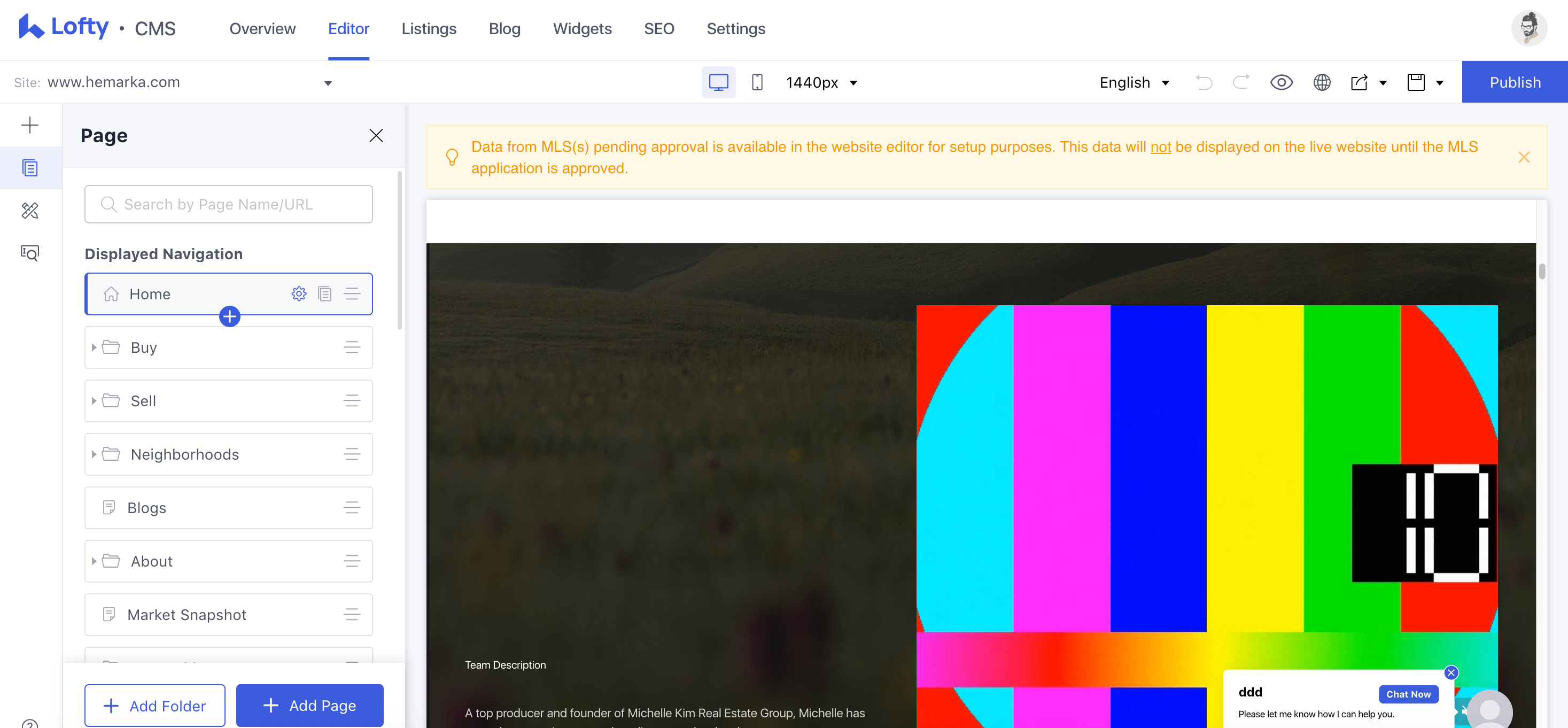Click the Publish button
1568x728 pixels.
pyautogui.click(x=1515, y=82)
